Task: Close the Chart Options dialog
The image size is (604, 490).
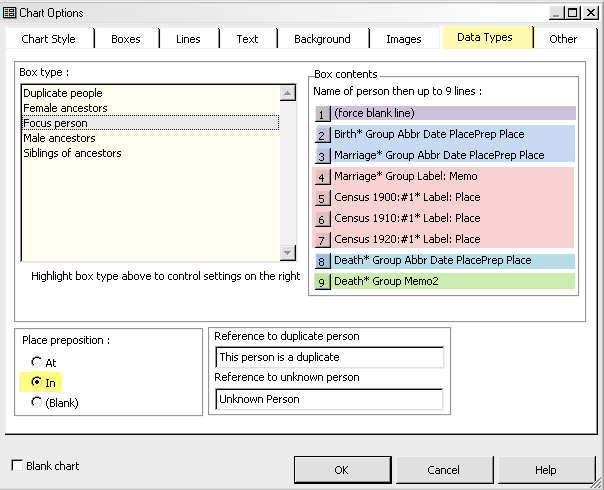Action: [590, 13]
